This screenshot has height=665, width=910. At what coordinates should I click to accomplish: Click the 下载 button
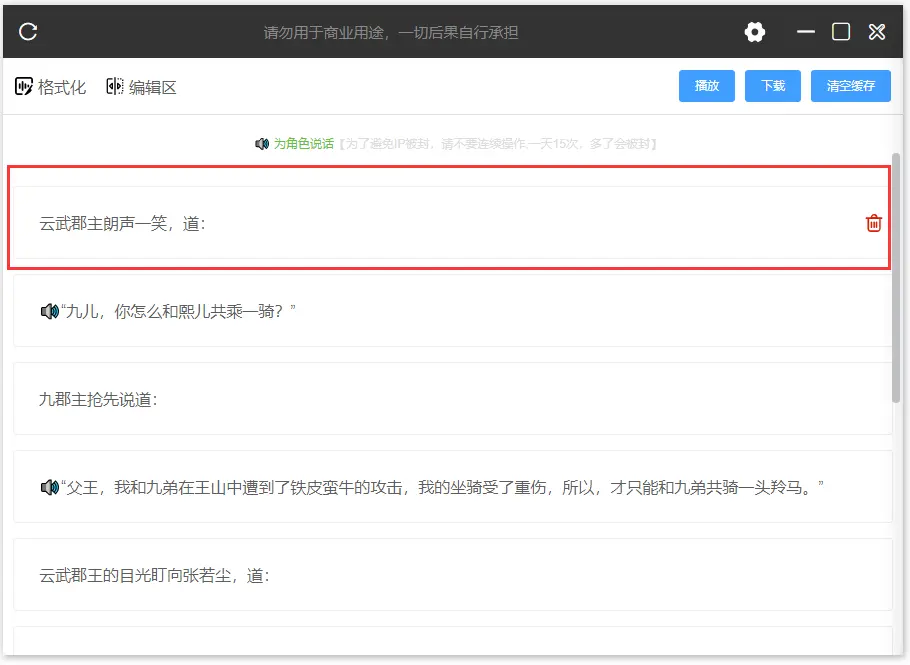coord(772,86)
